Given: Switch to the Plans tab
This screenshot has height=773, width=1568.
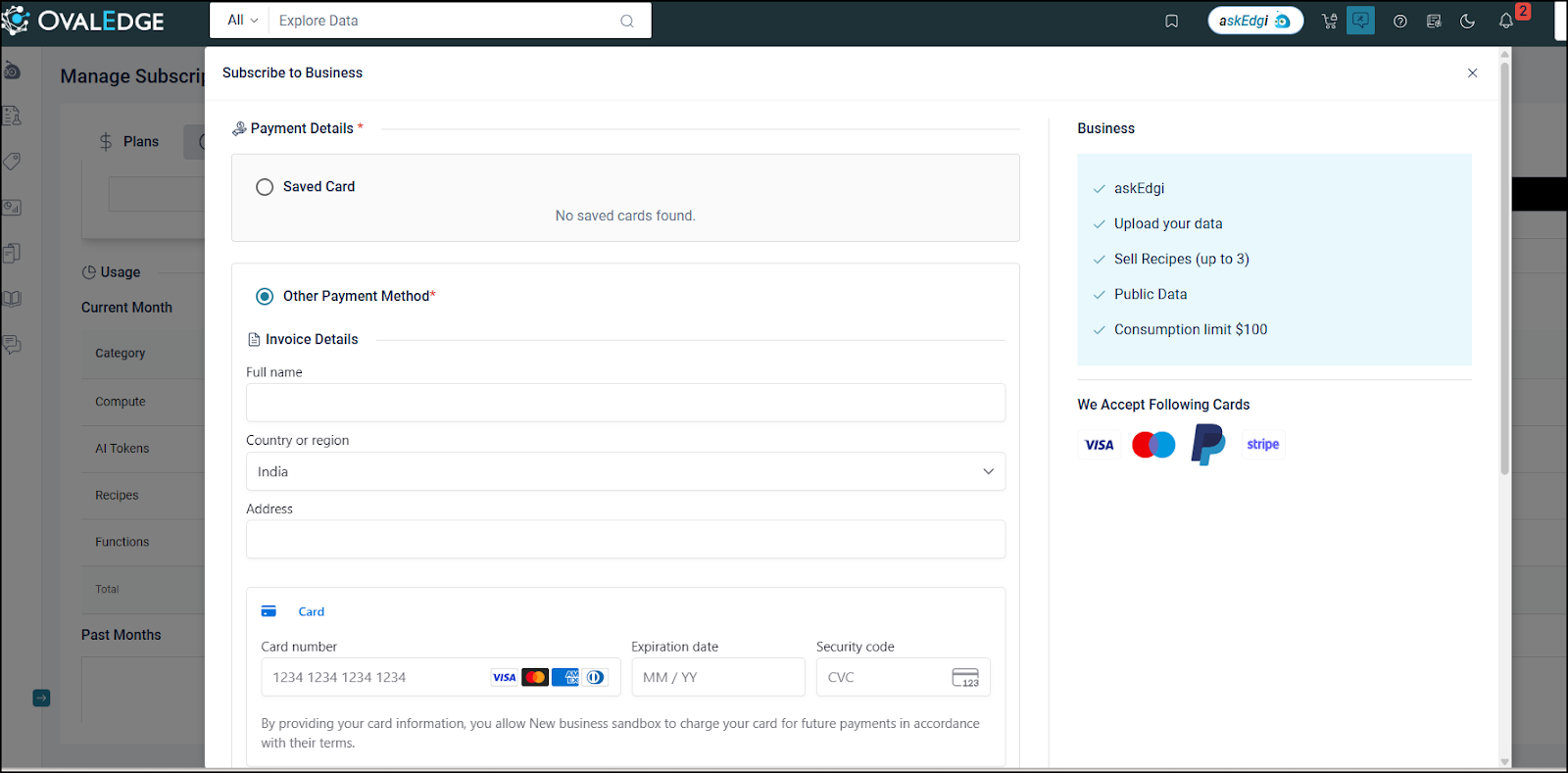Looking at the screenshot, I should click(x=130, y=141).
